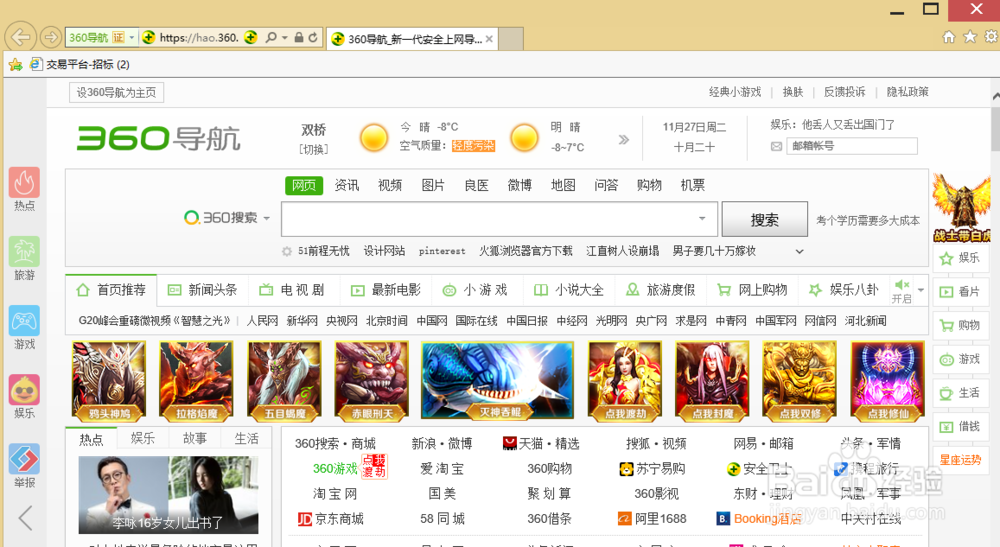1000x547 pixels.
Task: Open 李咏16岁女儿出书了 news image
Action: pos(168,495)
